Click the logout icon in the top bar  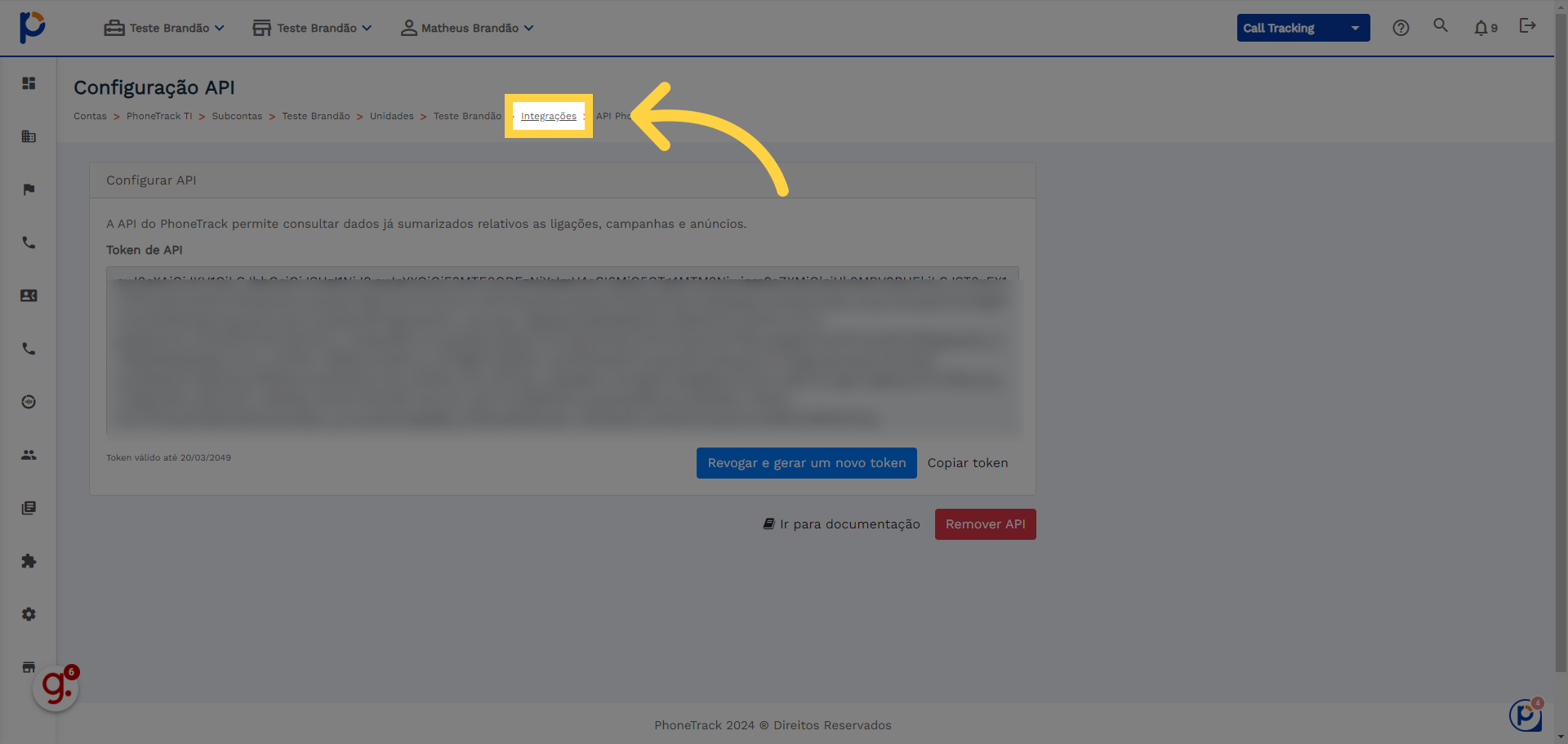coord(1527,25)
